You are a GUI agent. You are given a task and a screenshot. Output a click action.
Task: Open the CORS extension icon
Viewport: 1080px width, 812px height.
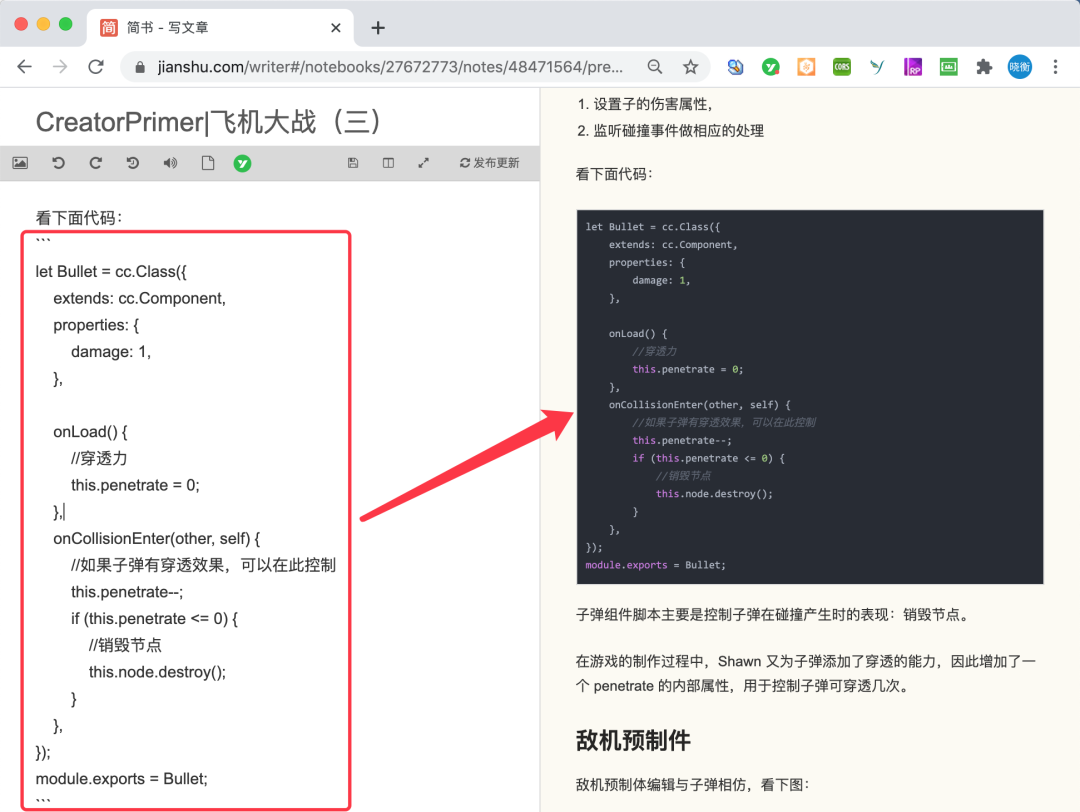pyautogui.click(x=842, y=67)
